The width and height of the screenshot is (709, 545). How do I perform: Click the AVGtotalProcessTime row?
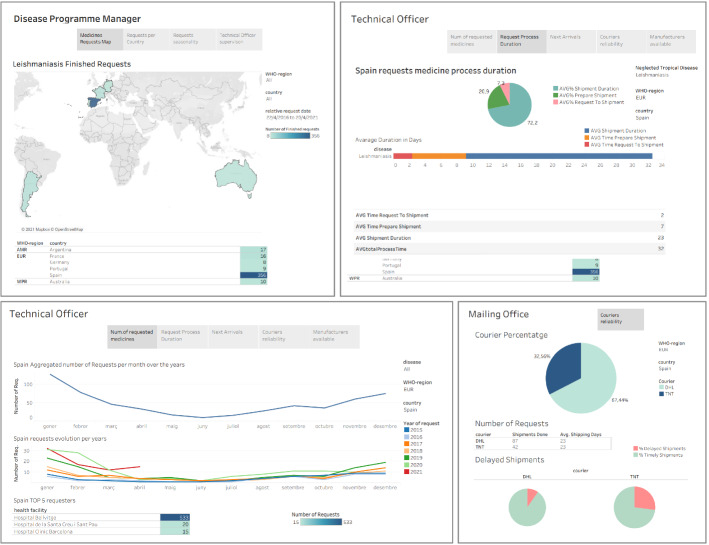[x=510, y=249]
